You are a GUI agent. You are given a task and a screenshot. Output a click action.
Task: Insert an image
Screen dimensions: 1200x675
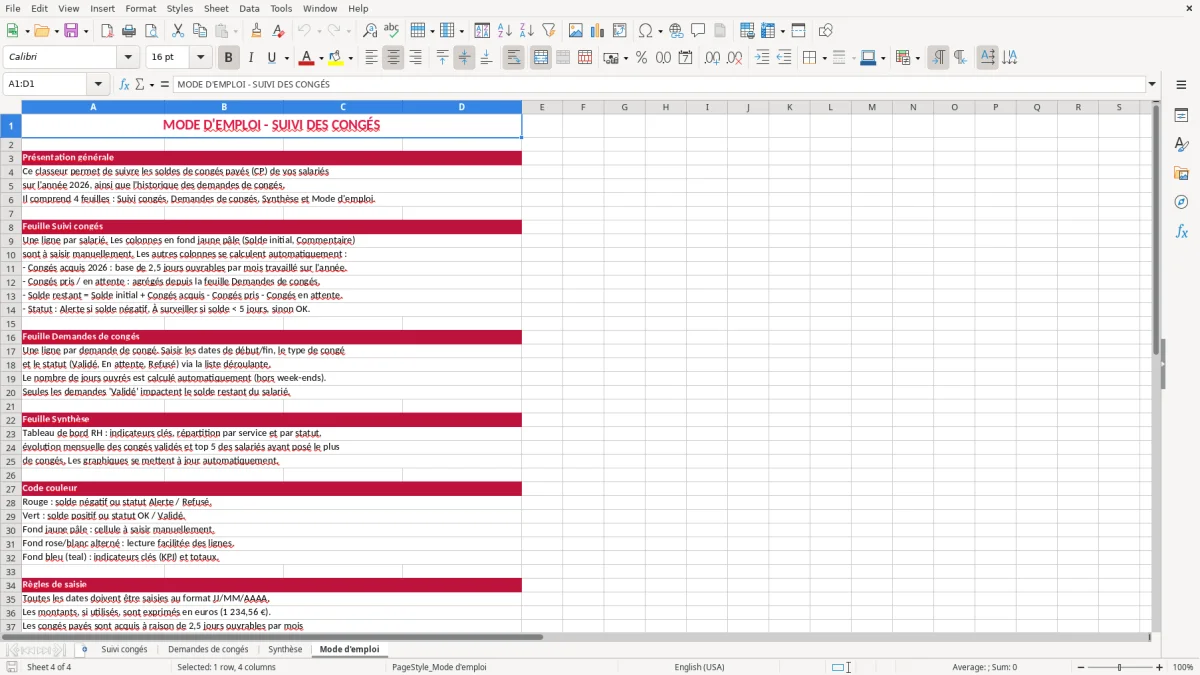click(576, 31)
